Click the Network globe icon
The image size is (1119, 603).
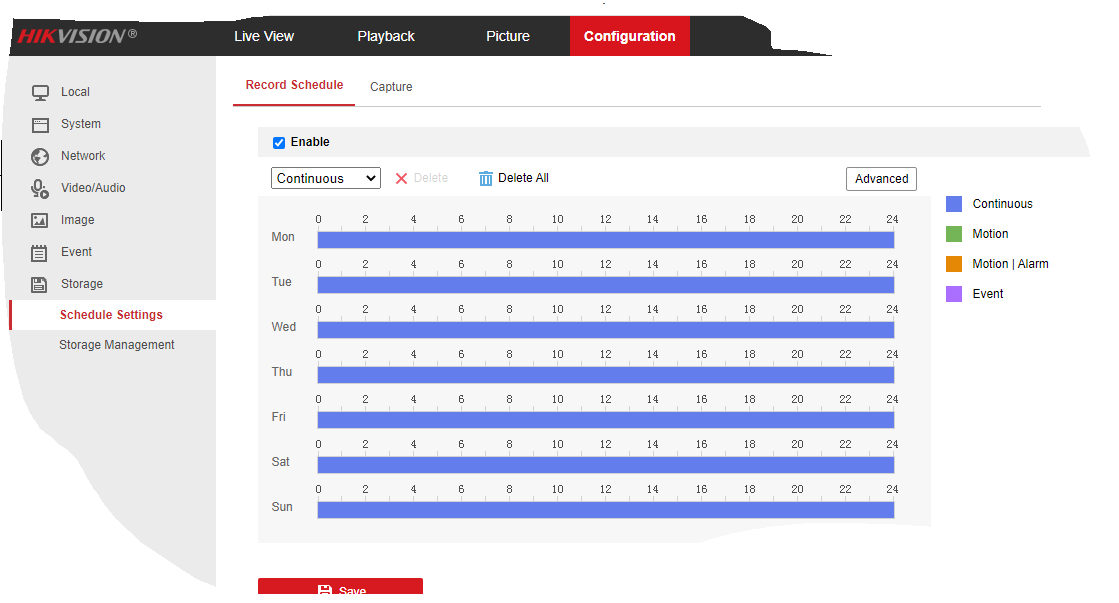click(40, 157)
